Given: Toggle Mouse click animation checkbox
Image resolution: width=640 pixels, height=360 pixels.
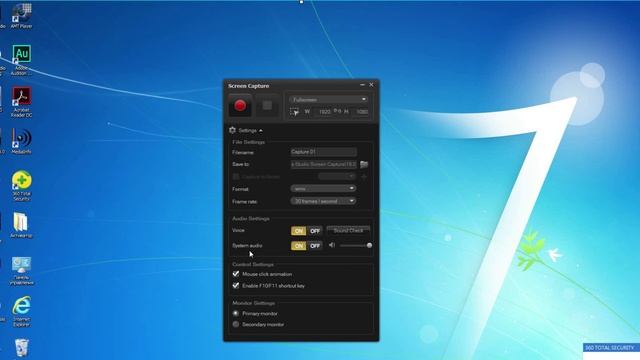Looking at the screenshot, I should click(236, 274).
